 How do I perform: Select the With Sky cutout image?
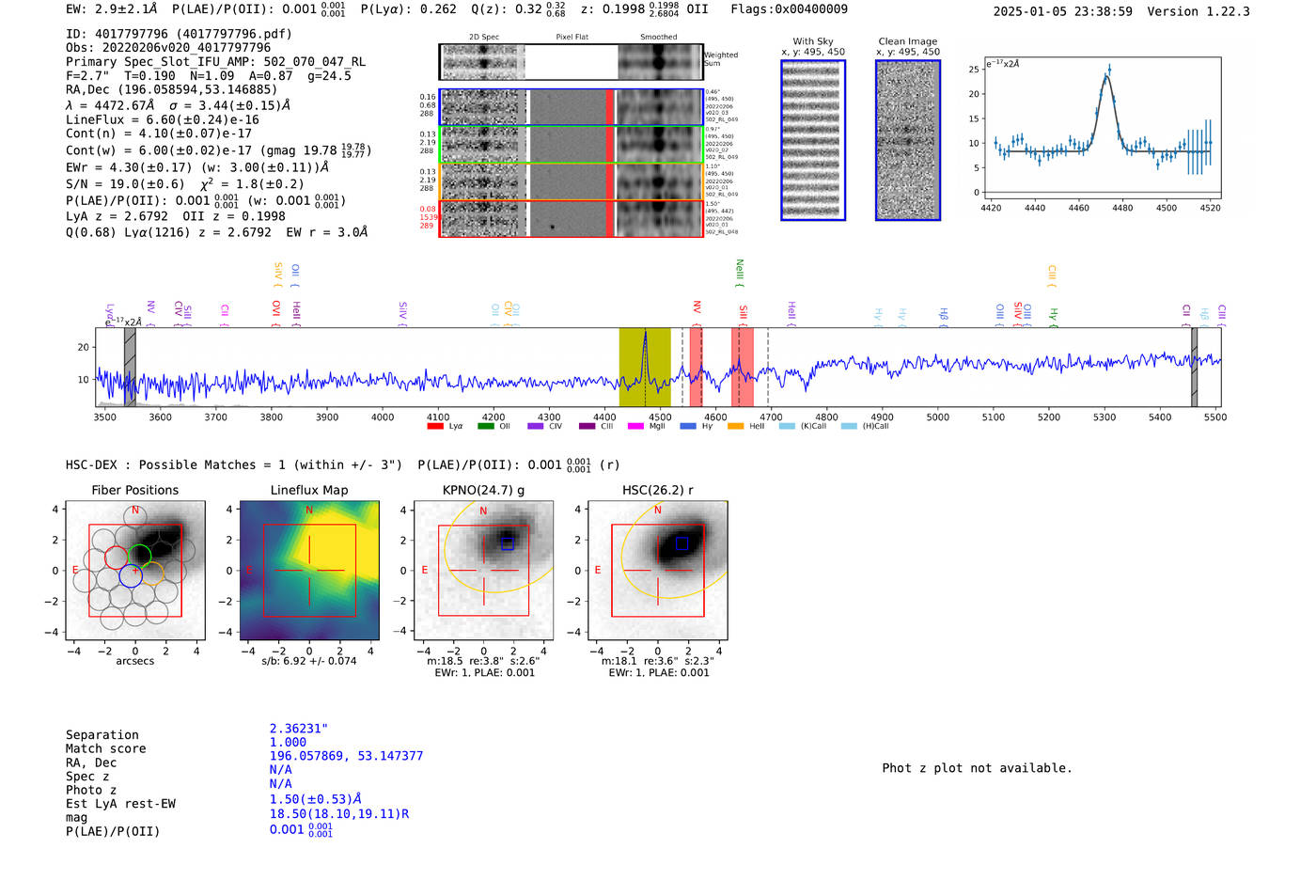click(813, 140)
